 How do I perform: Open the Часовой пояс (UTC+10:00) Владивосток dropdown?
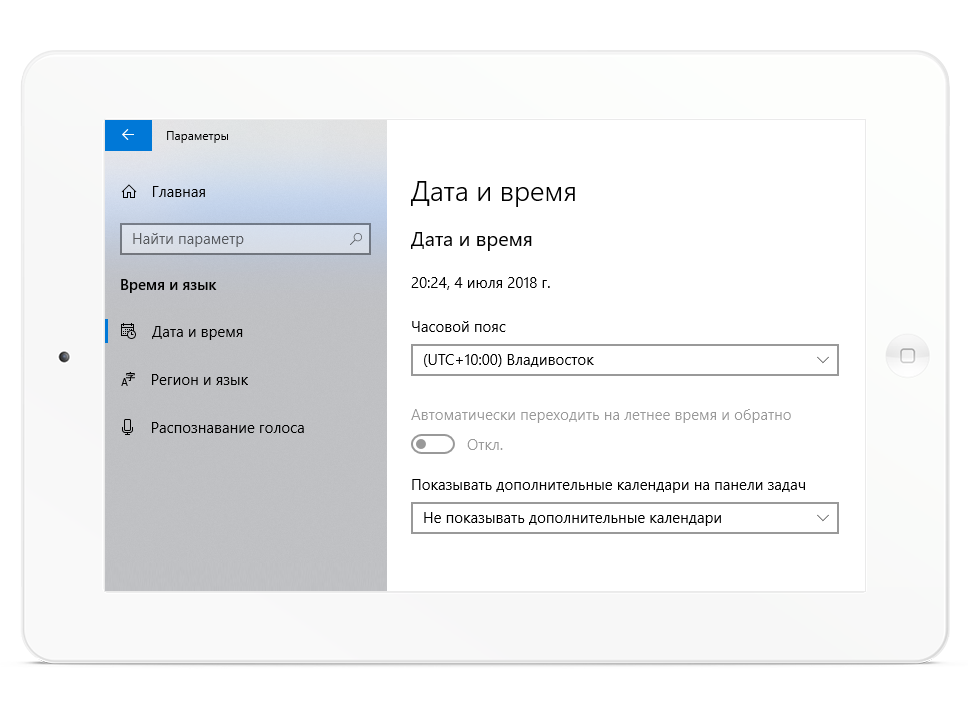click(x=610, y=360)
